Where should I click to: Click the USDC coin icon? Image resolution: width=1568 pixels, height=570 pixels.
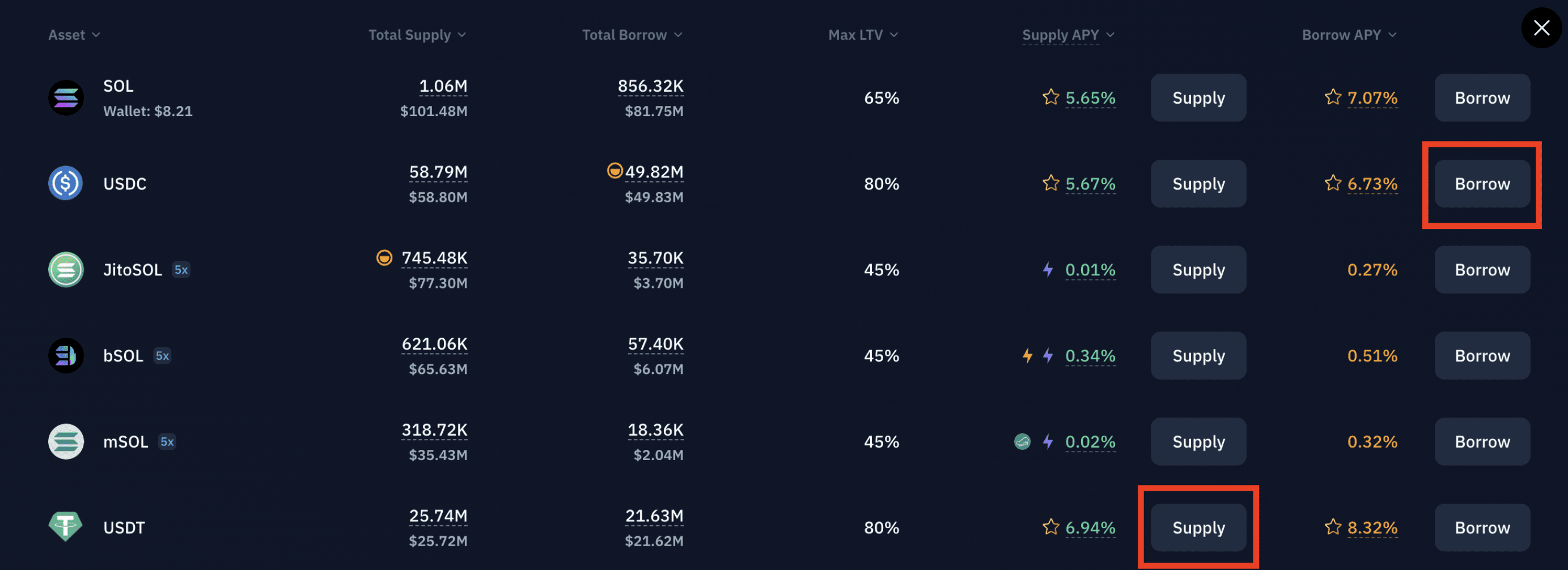point(66,183)
